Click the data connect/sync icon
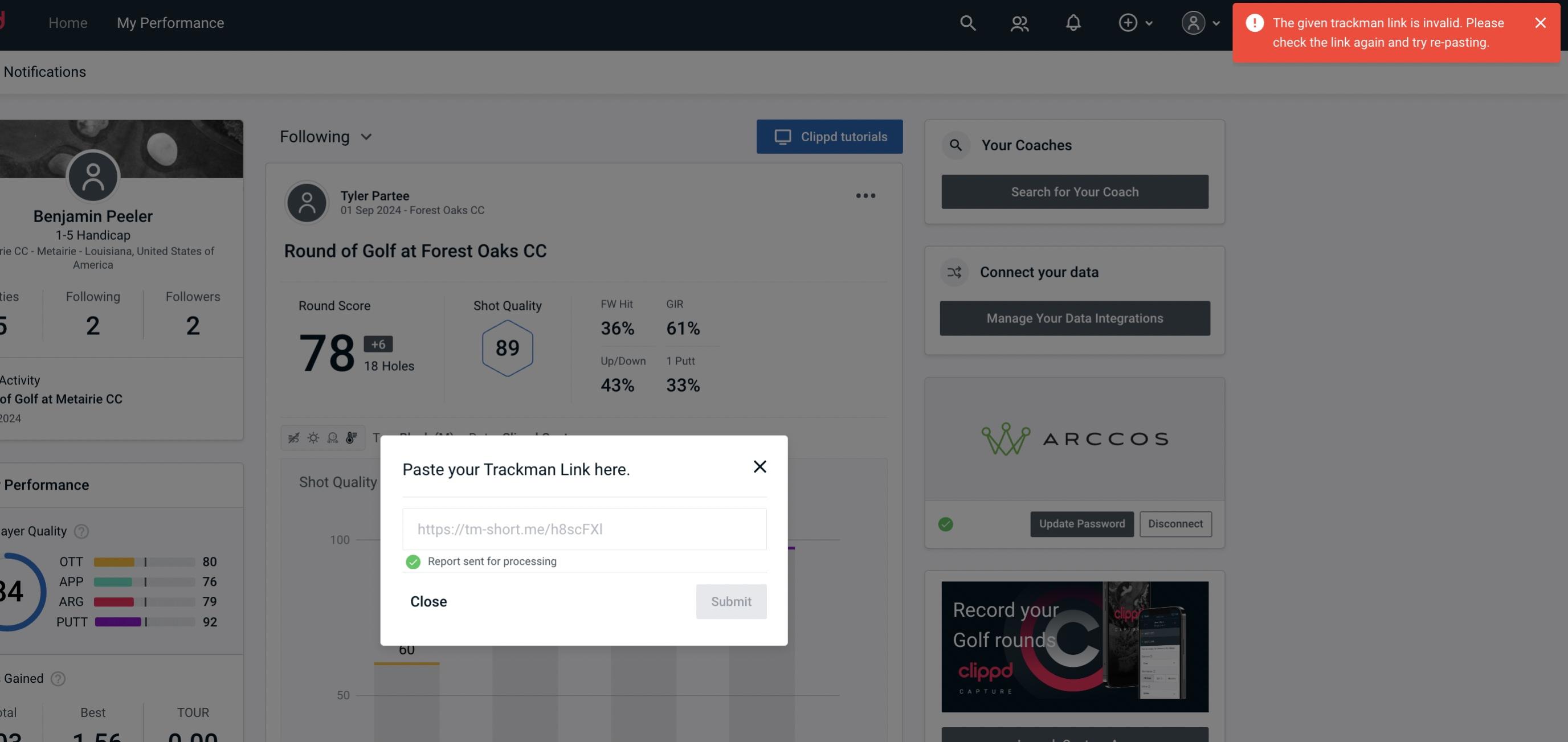Viewport: 1568px width, 742px height. 955,272
